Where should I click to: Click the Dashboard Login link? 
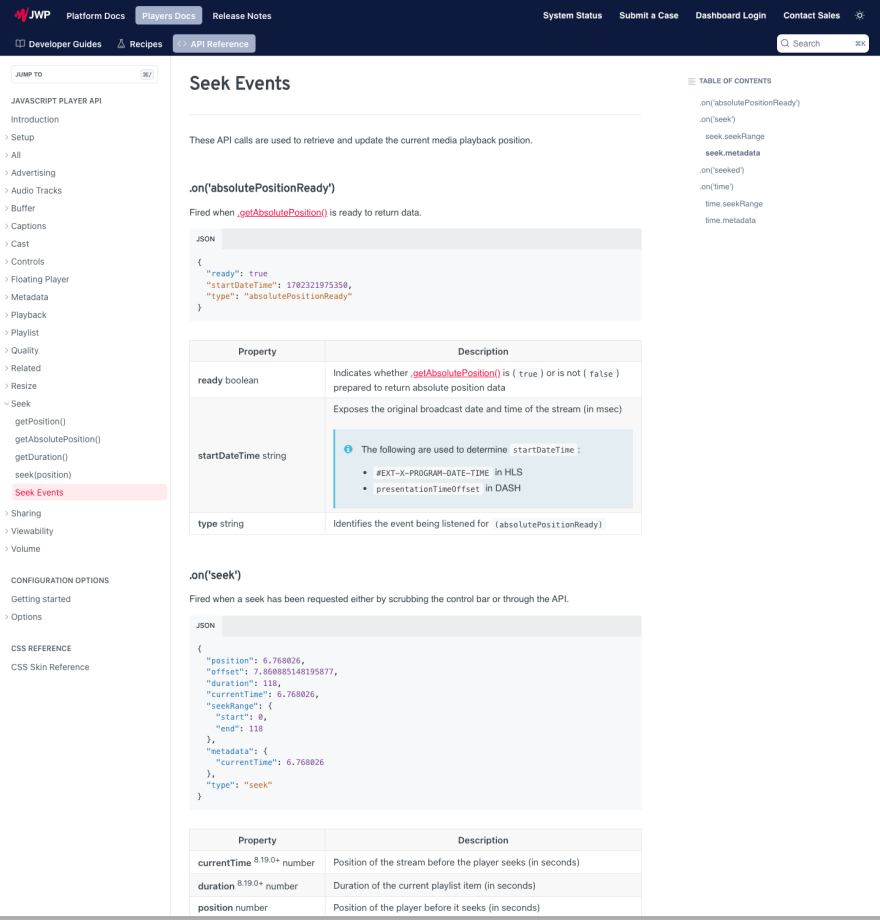click(x=730, y=15)
